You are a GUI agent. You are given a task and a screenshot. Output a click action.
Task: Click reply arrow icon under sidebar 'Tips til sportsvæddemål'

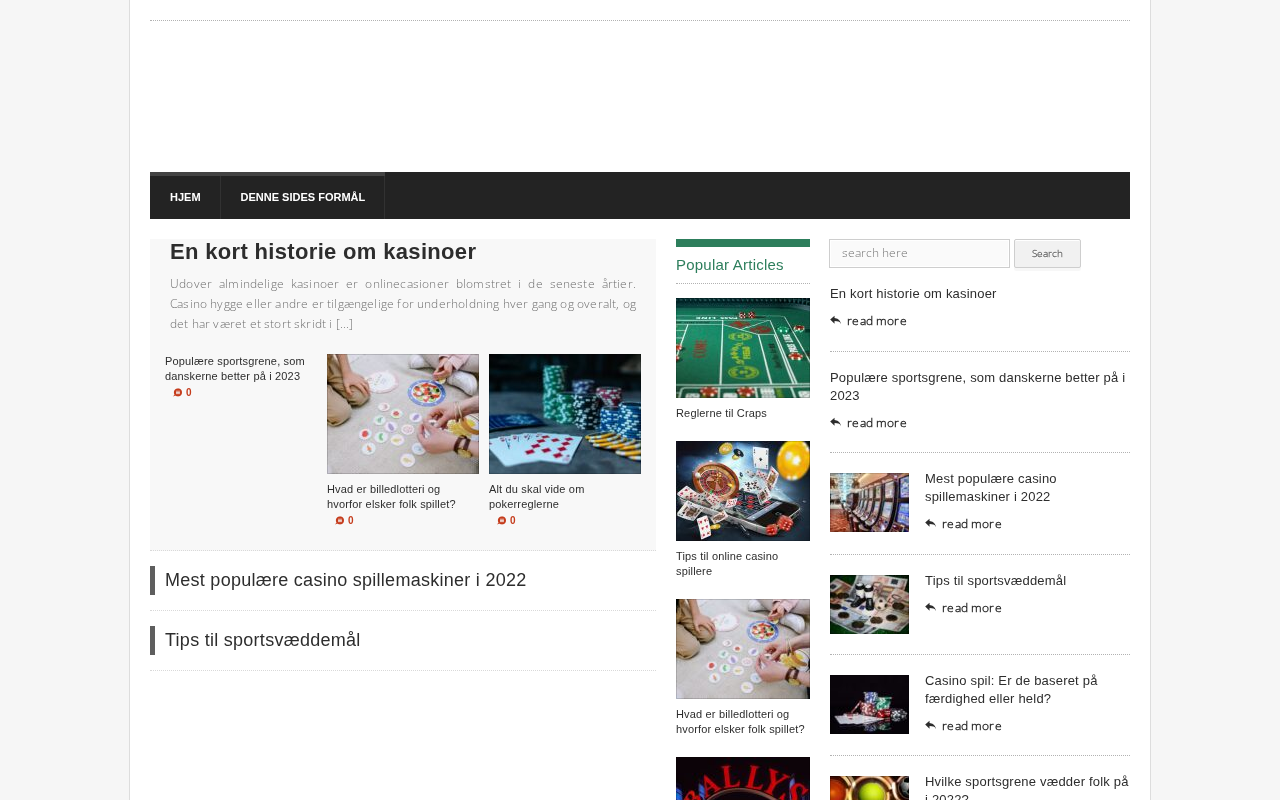931,607
